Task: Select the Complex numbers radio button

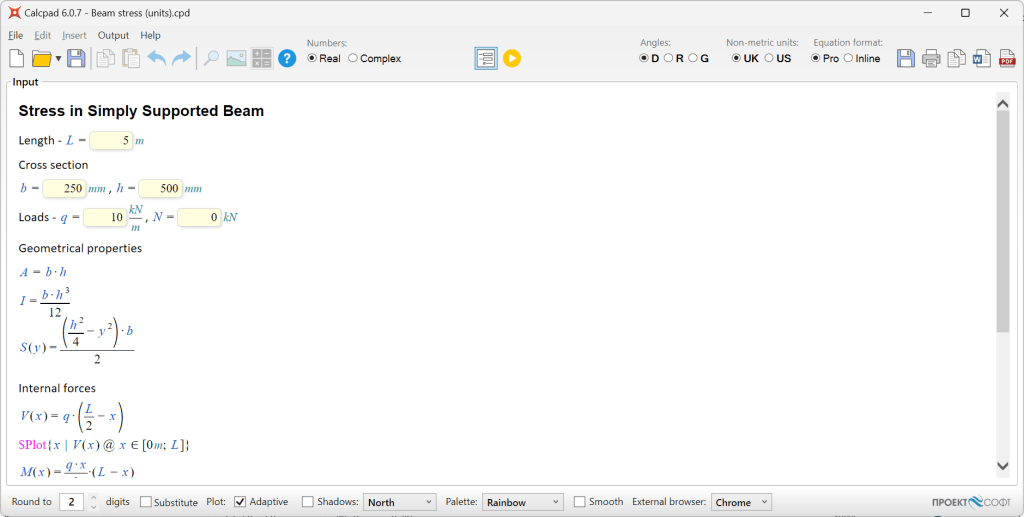Action: 353,59
